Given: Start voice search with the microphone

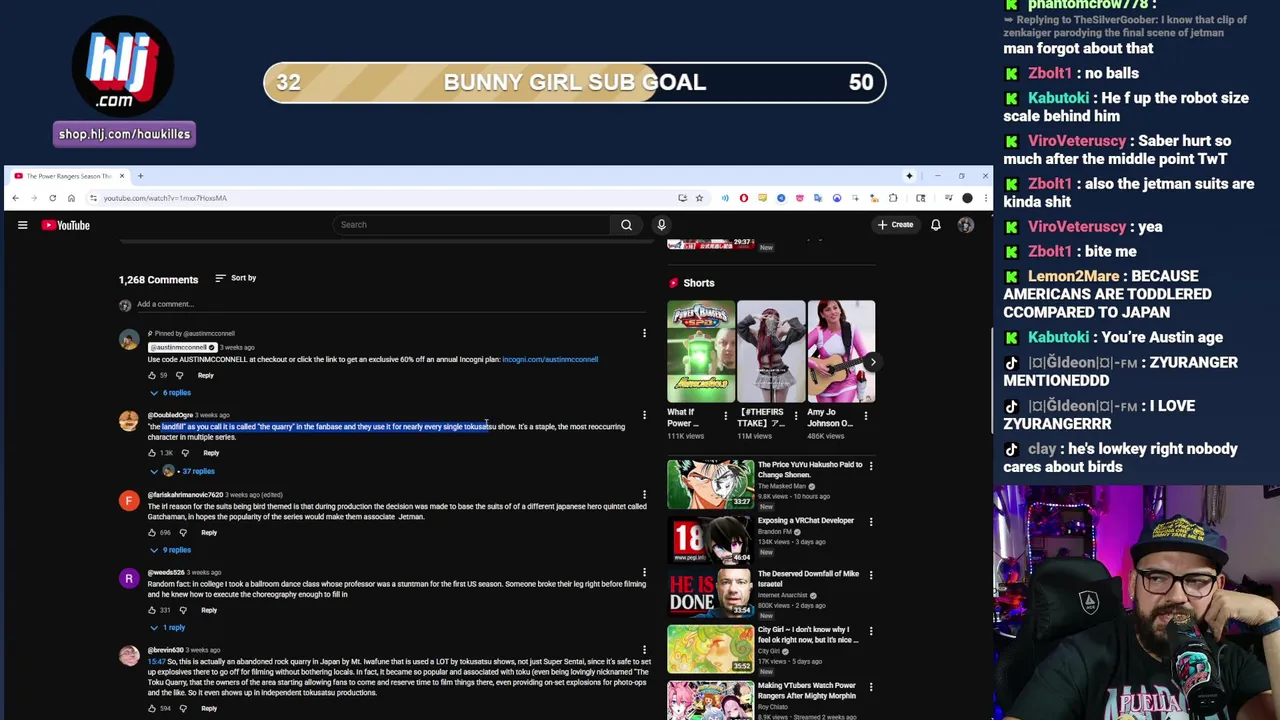Looking at the screenshot, I should pyautogui.click(x=661, y=225).
